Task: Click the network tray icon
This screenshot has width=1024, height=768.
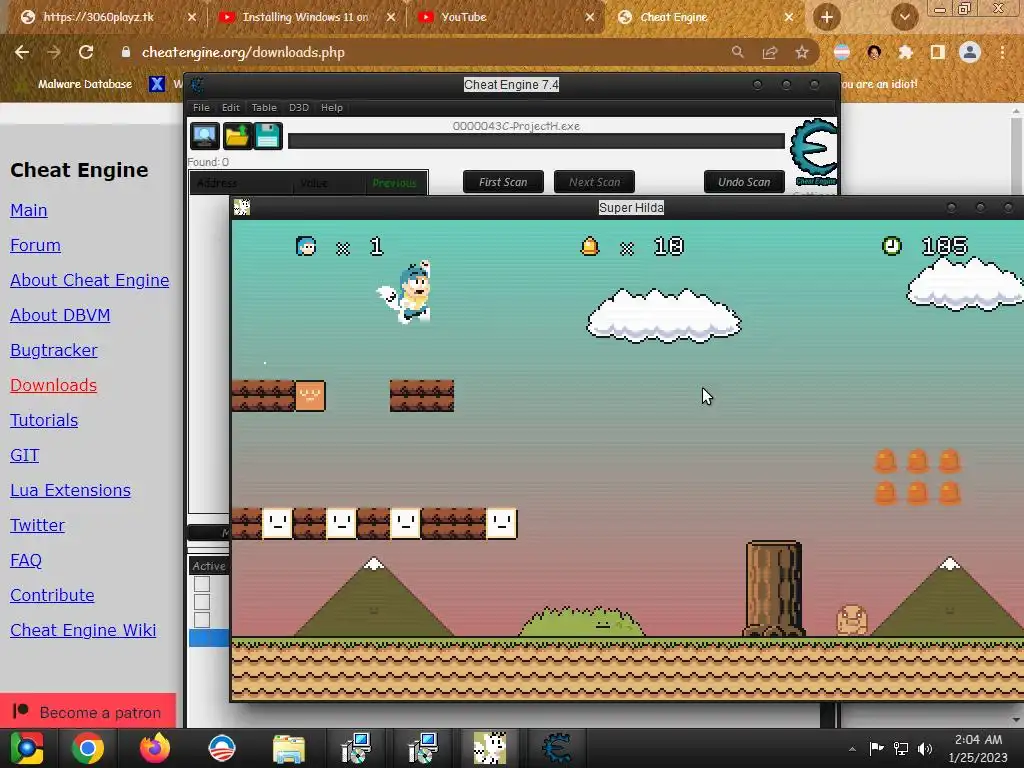Action: [901, 748]
